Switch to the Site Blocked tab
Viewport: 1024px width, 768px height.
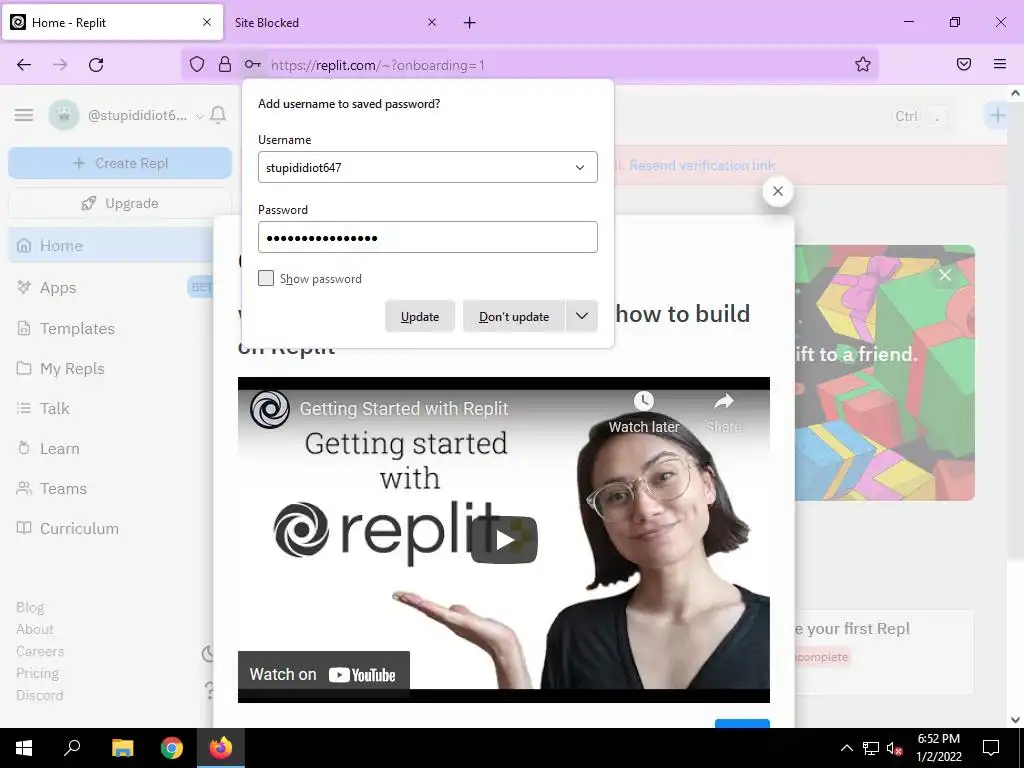coord(332,23)
